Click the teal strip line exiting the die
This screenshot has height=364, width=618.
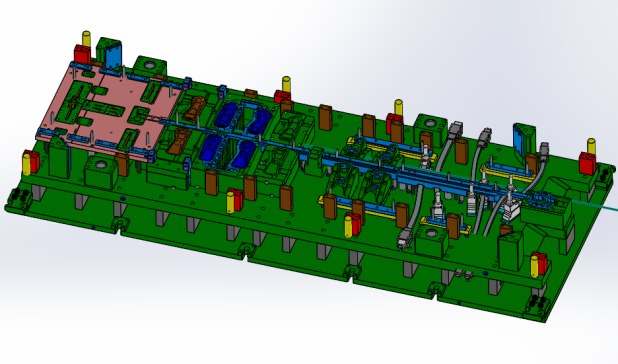tap(594, 205)
